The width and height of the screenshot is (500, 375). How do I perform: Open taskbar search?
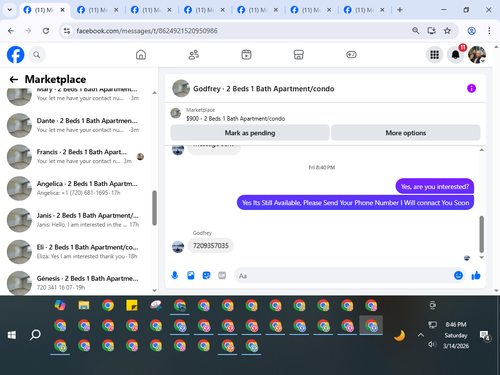click(35, 335)
